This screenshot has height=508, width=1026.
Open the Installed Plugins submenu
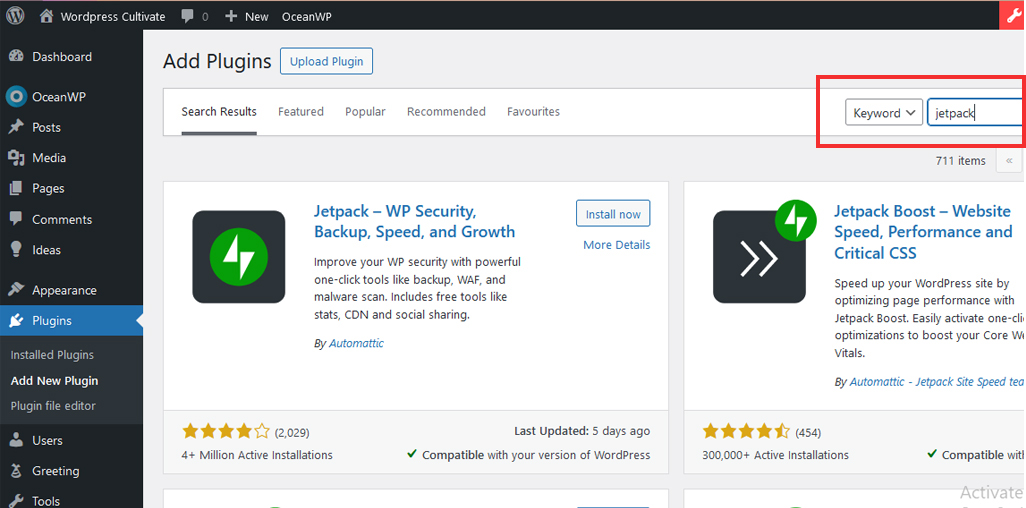click(52, 355)
